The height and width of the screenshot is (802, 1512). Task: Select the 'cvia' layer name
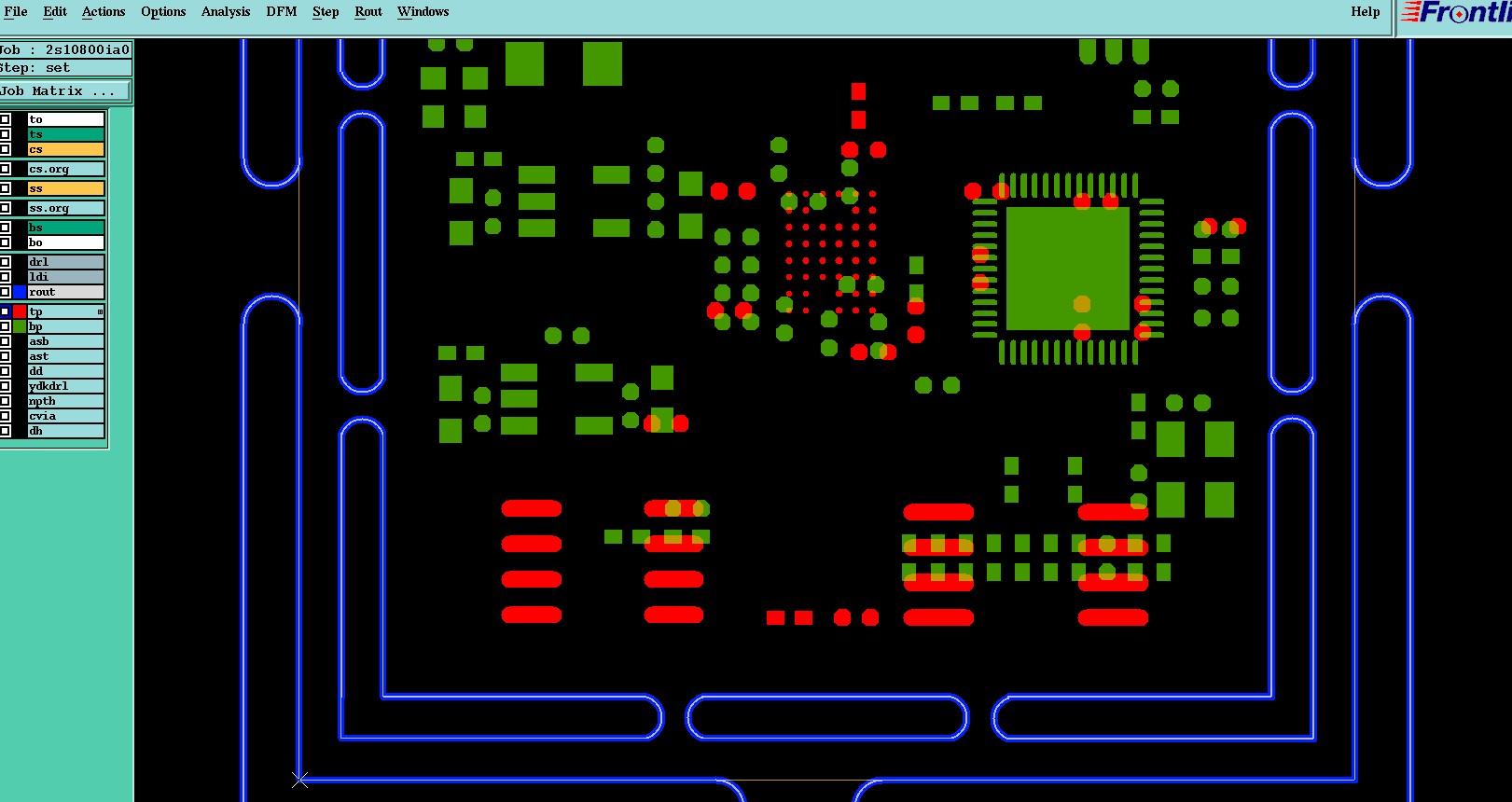pos(65,416)
